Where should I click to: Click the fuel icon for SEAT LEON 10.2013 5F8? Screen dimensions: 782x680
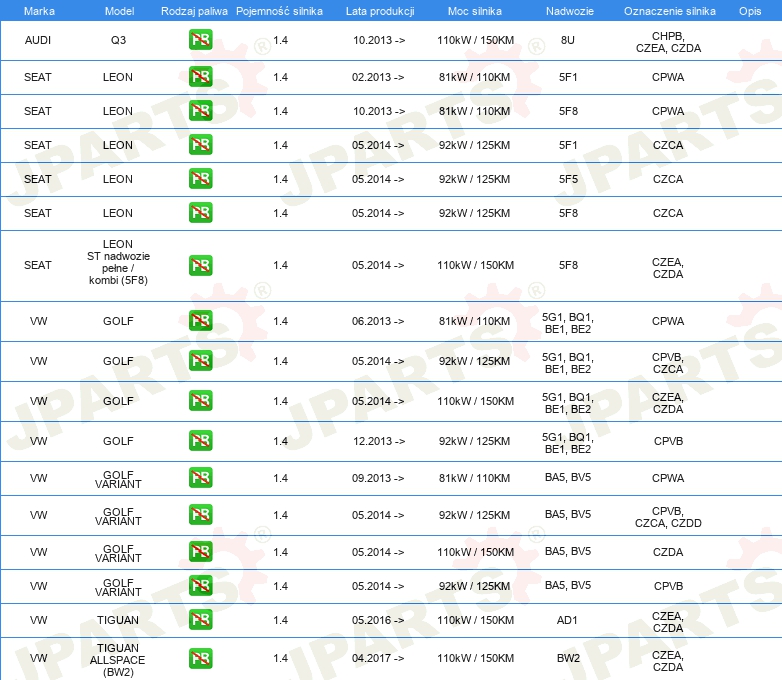coord(200,111)
